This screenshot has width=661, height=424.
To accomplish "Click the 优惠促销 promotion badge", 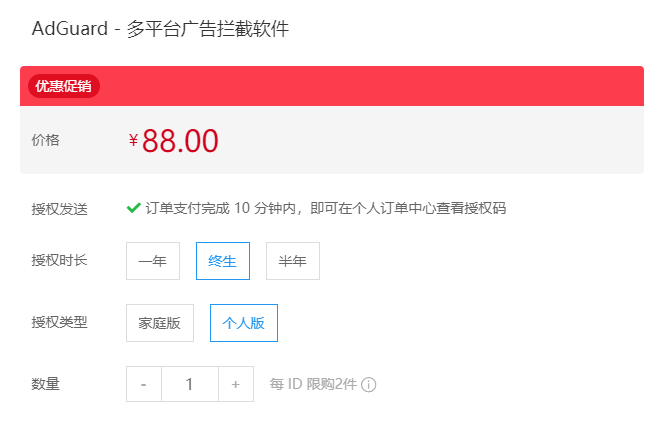I will 64,86.
